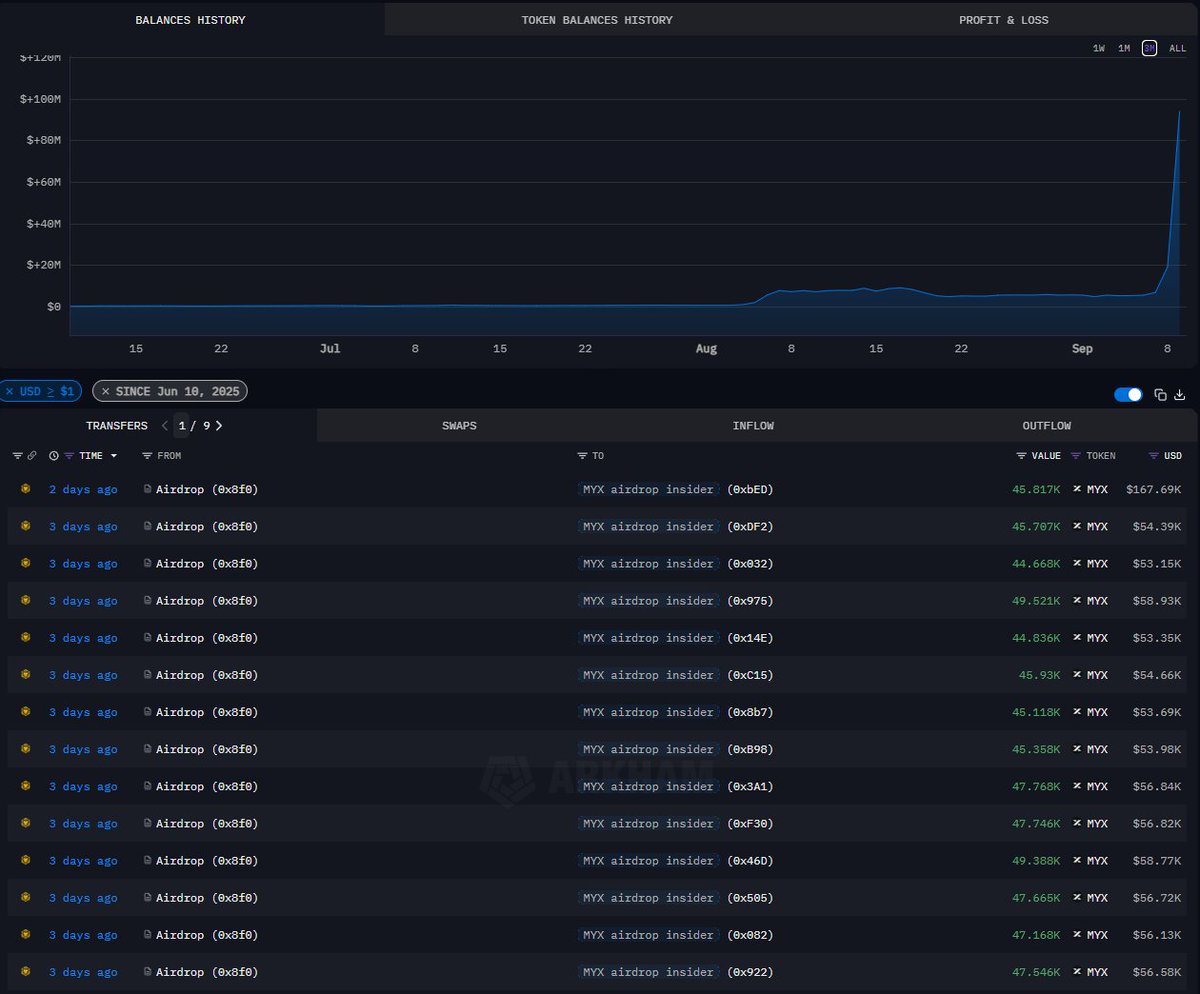Viewport: 1200px width, 994px height.
Task: Open the Profit & Loss tab
Action: (x=1004, y=20)
